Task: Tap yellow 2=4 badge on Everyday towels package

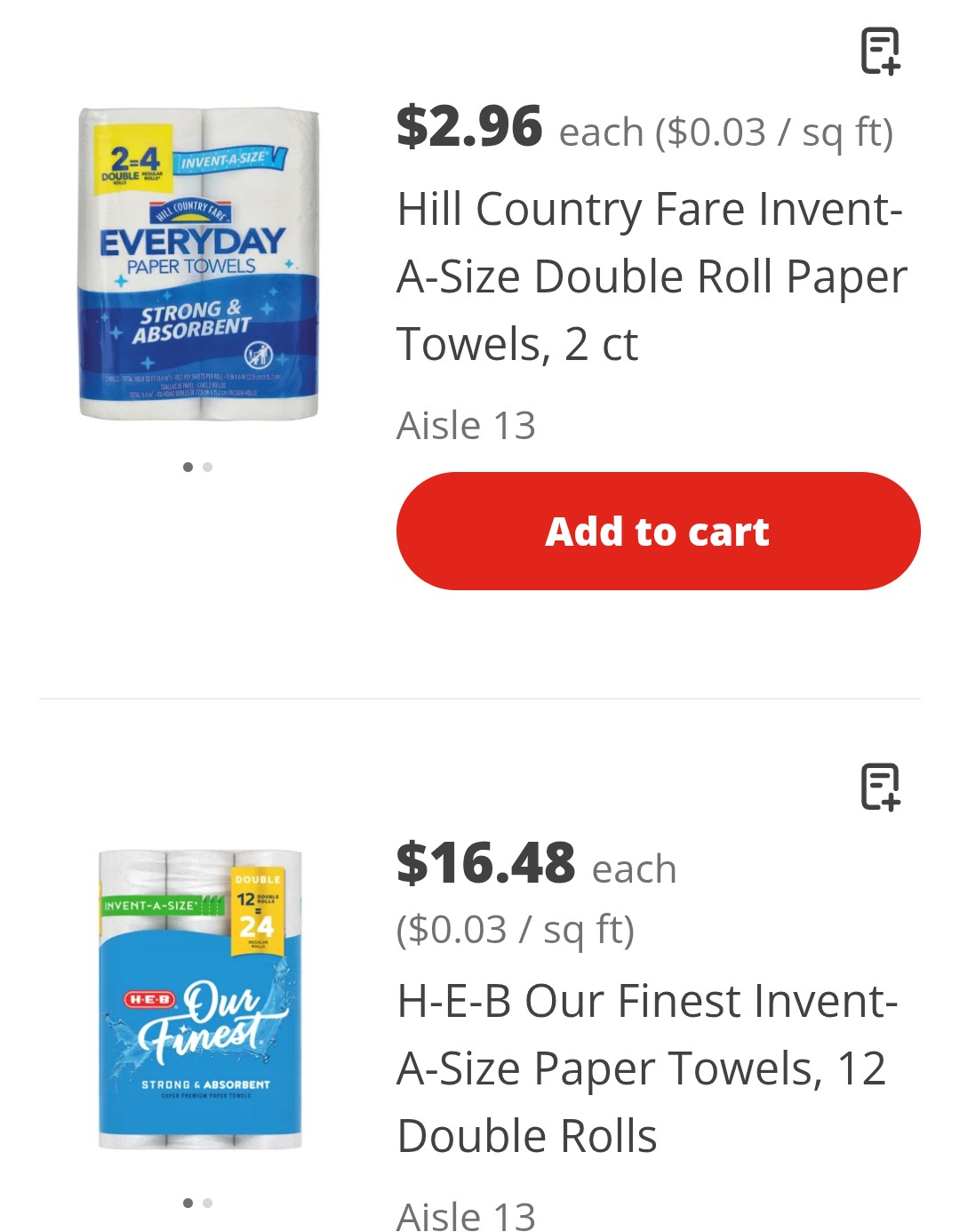Action: 134,162
